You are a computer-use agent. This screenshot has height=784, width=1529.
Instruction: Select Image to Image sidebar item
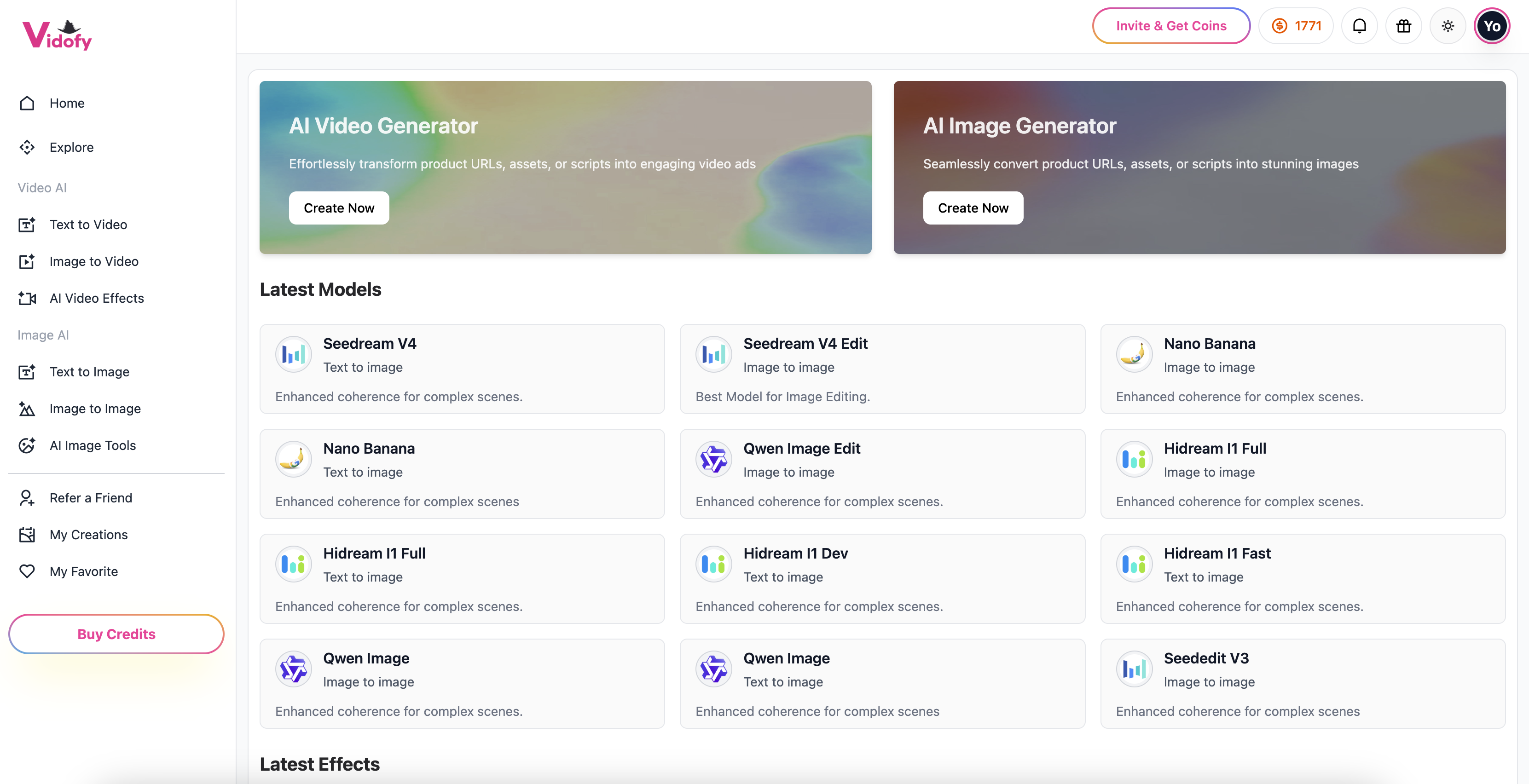click(95, 408)
